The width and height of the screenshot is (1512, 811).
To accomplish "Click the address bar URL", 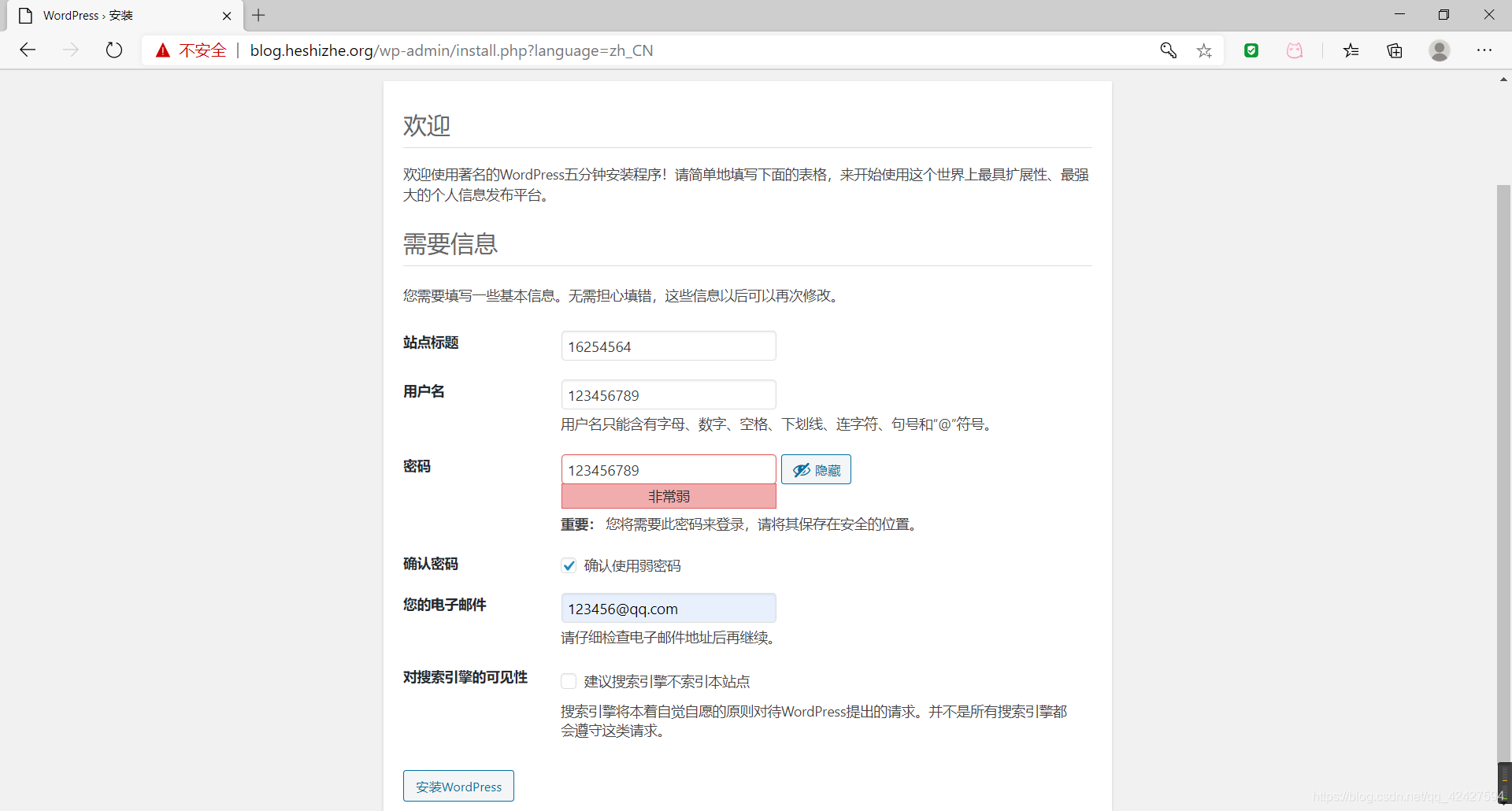I will (x=451, y=50).
